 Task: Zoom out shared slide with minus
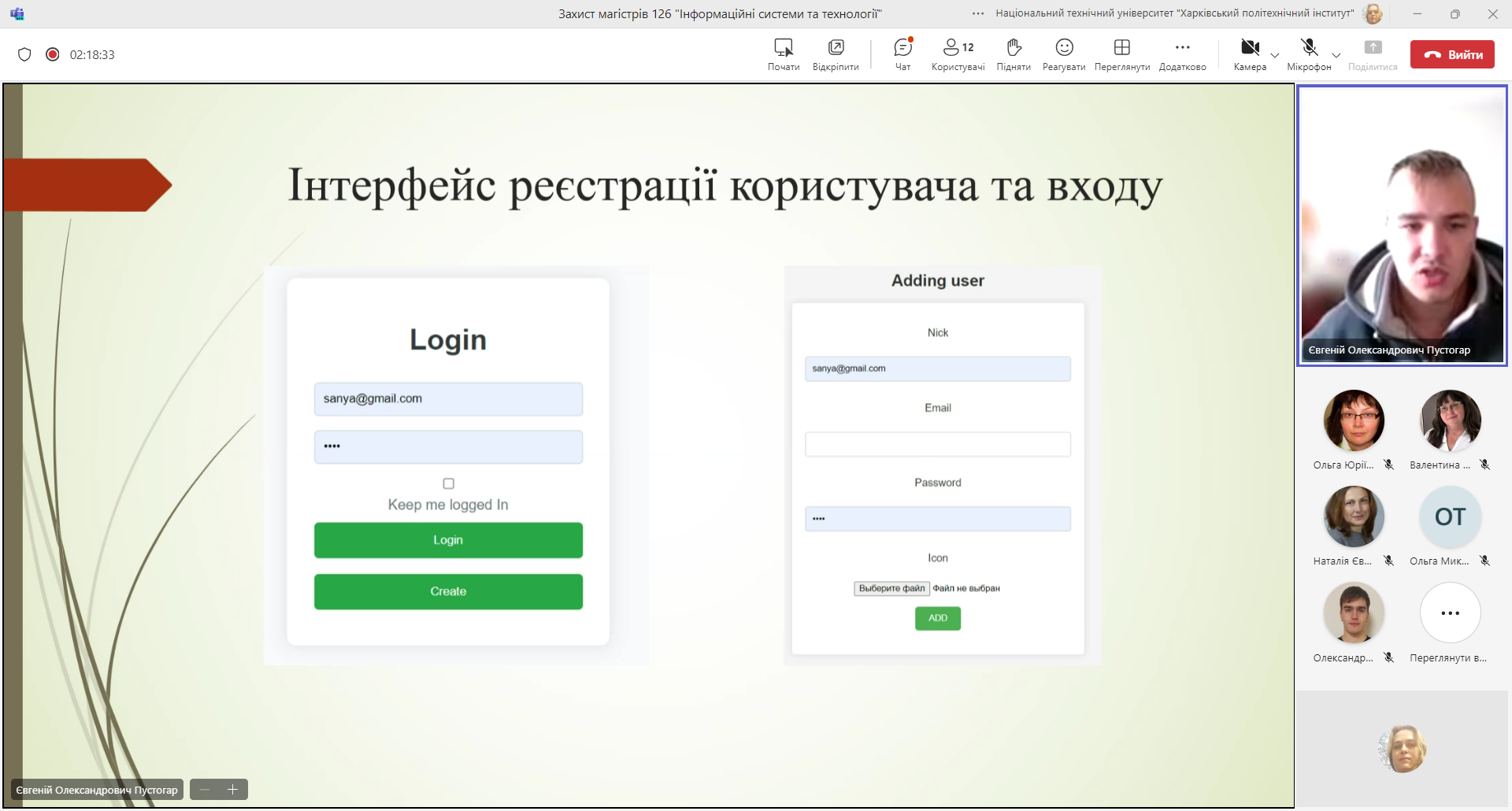click(x=205, y=790)
